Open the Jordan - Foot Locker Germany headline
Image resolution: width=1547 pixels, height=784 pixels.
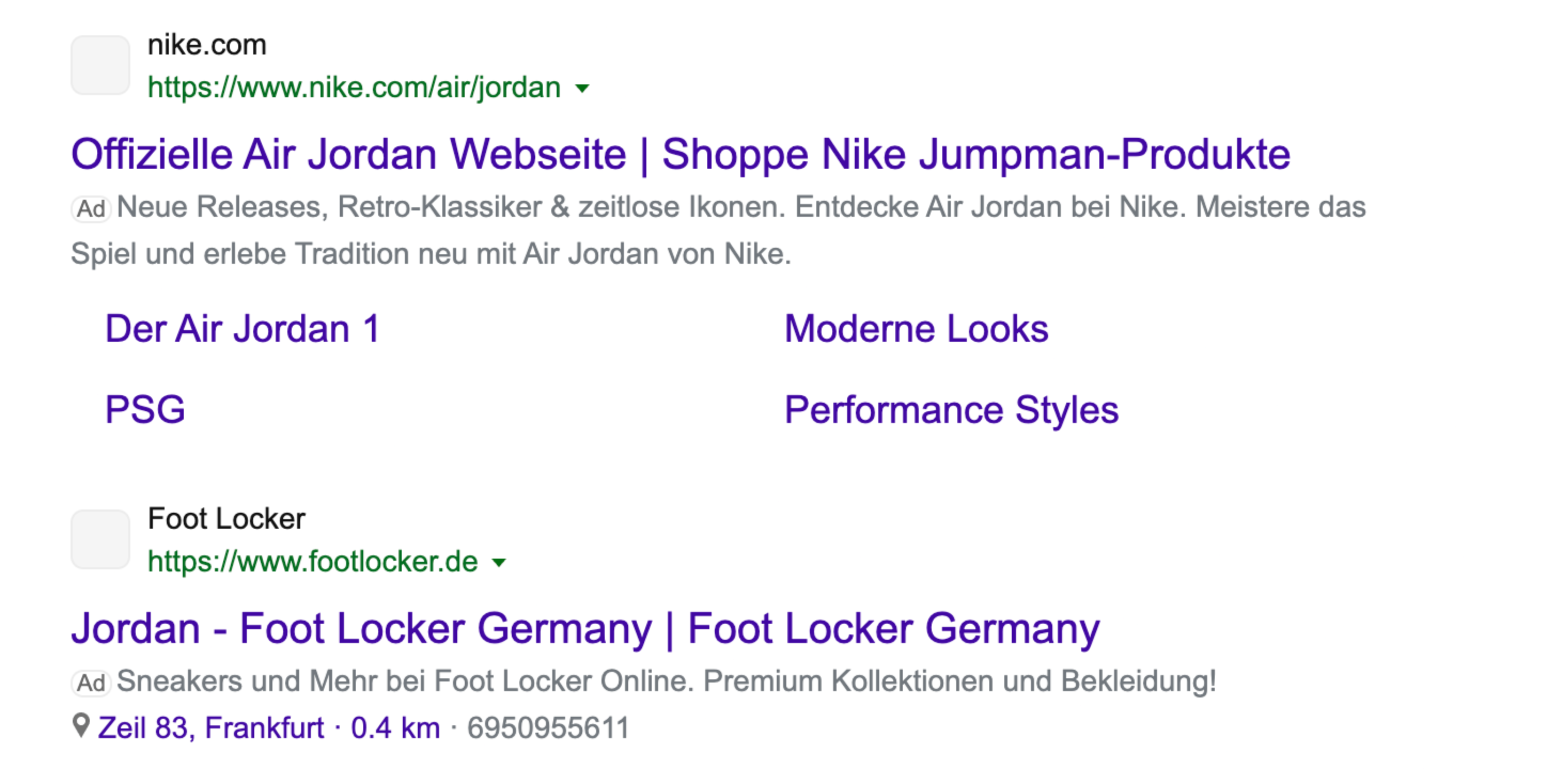[585, 629]
